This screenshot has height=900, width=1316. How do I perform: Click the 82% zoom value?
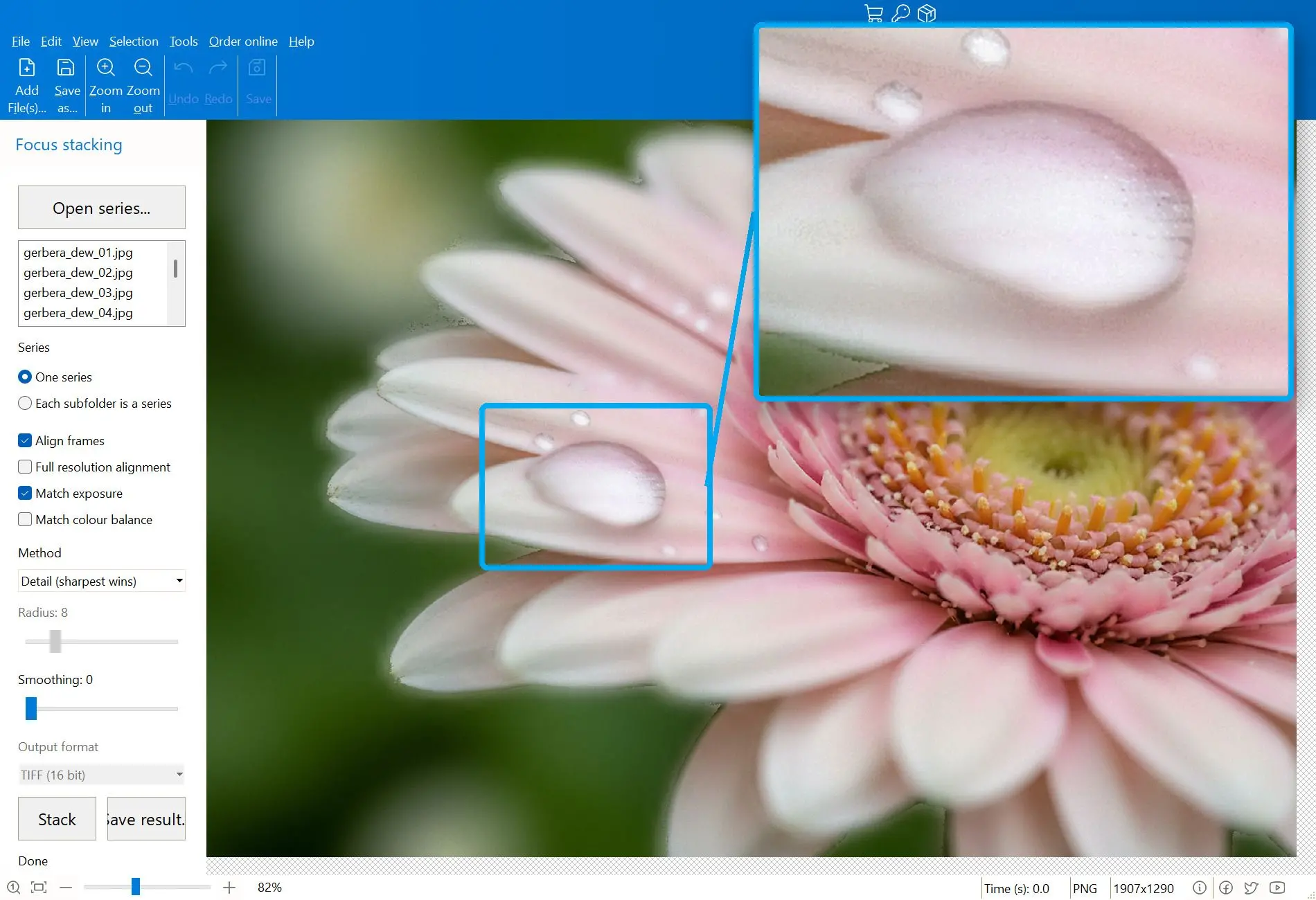tap(269, 888)
